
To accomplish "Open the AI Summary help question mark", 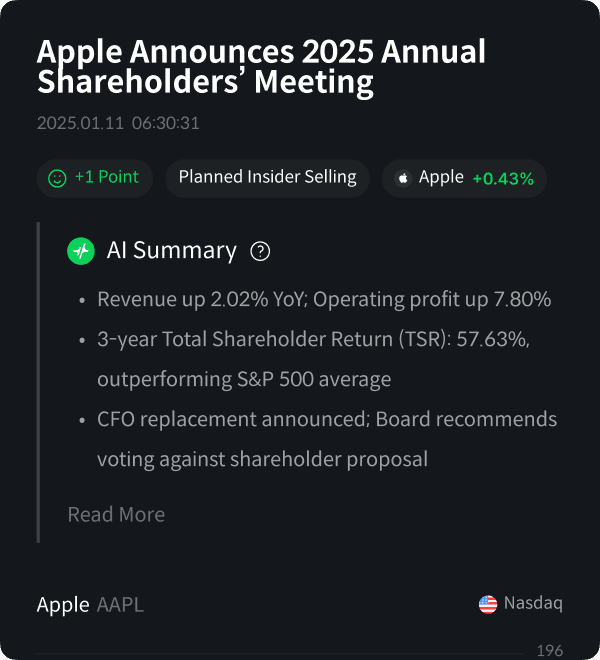I will pyautogui.click(x=260, y=251).
